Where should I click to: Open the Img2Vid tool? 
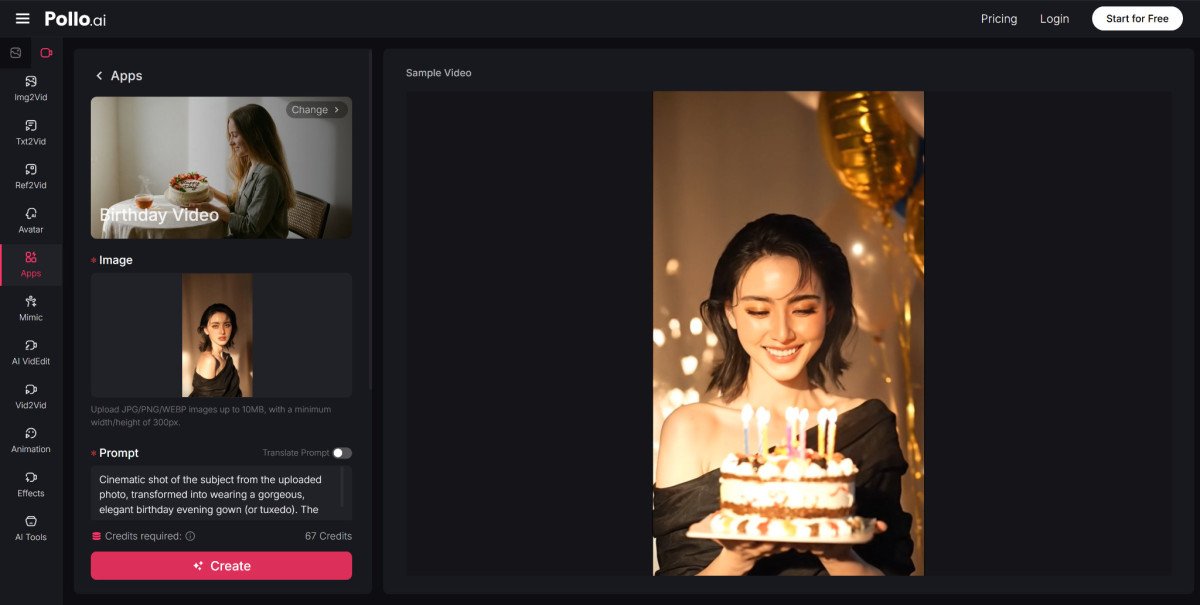click(30, 90)
